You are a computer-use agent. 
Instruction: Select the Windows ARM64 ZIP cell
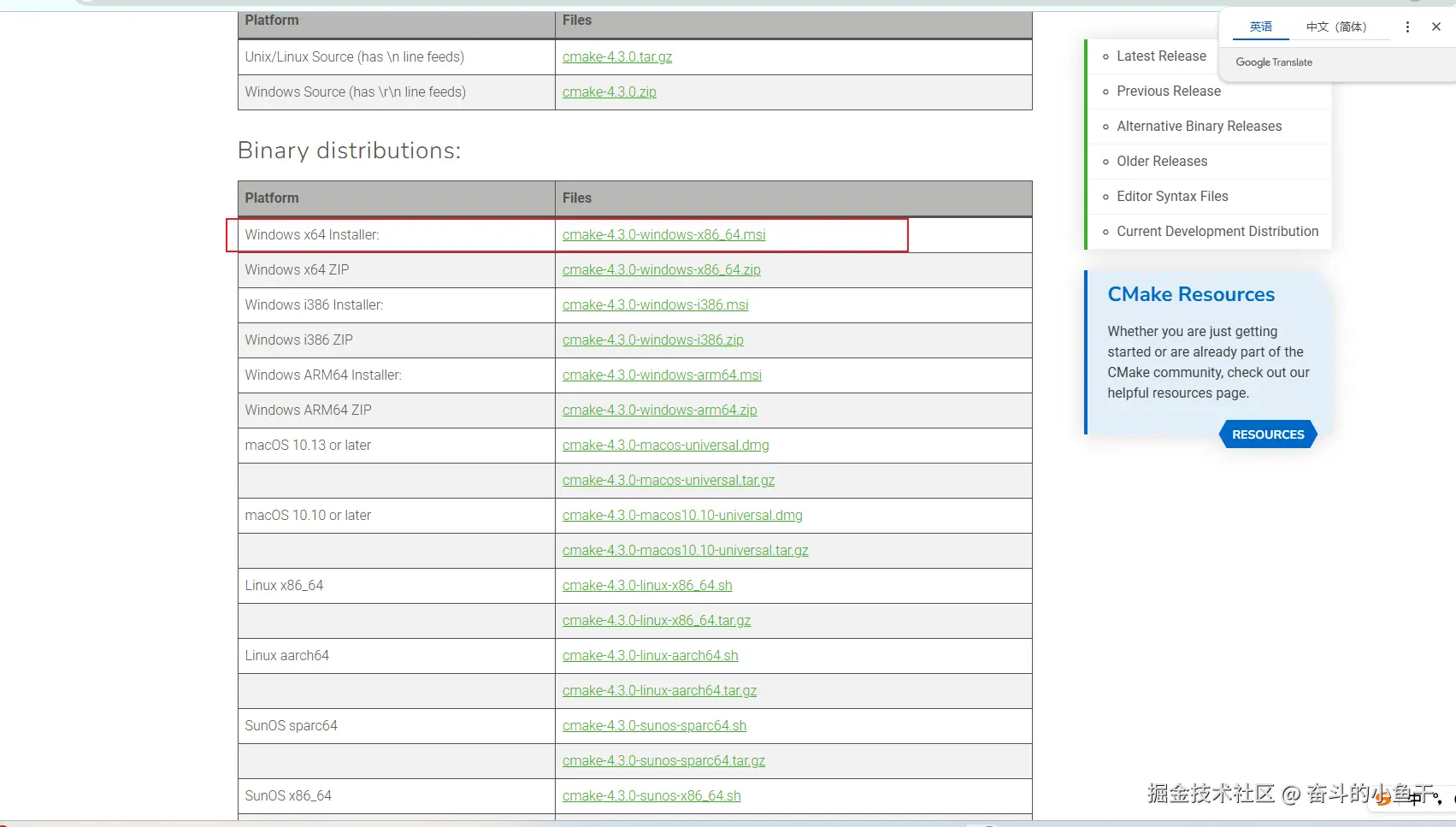point(397,411)
